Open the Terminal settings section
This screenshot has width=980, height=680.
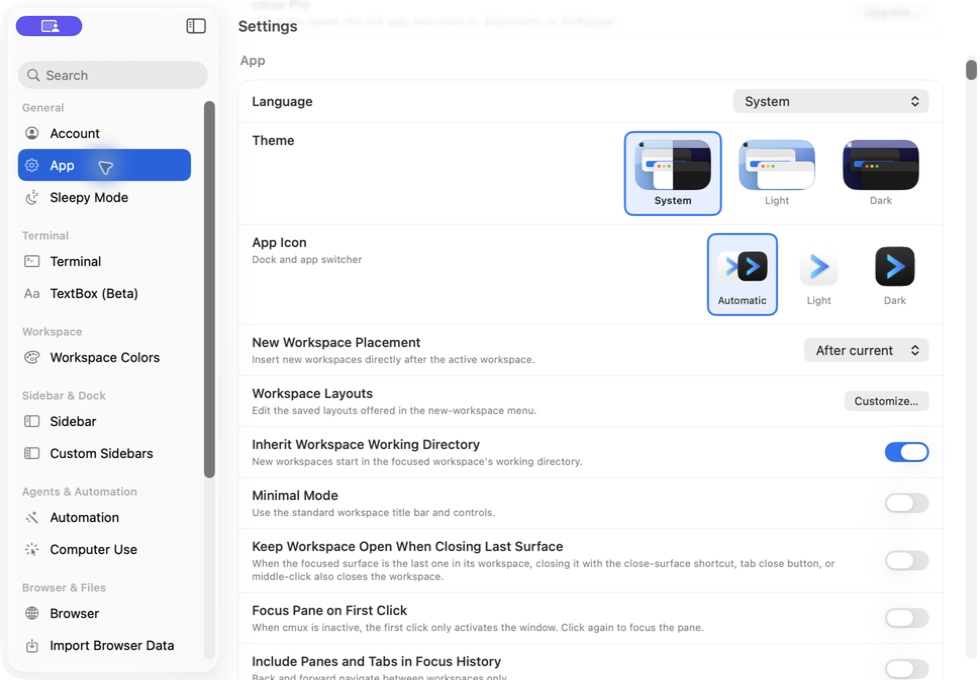point(104,261)
